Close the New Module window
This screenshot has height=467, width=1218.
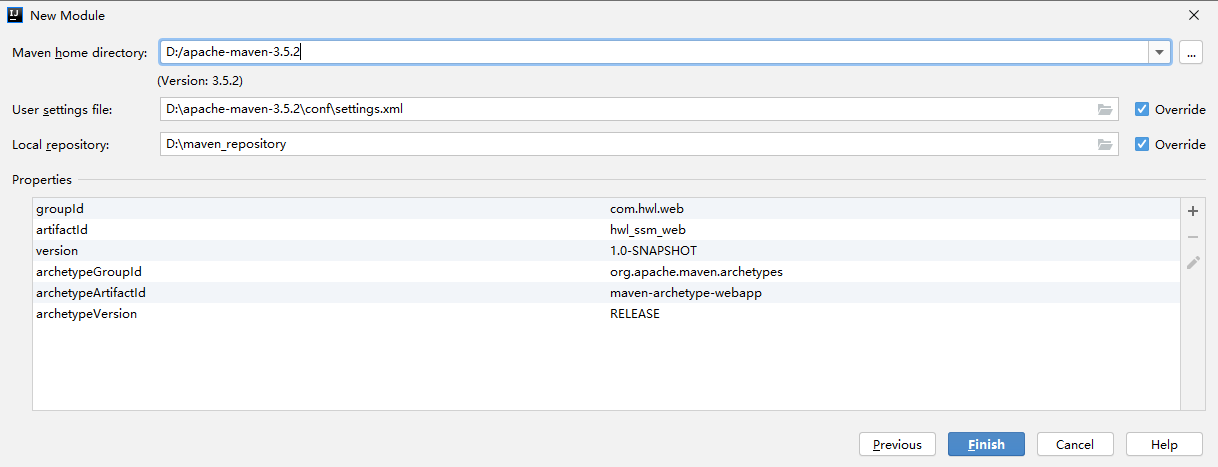click(1193, 15)
